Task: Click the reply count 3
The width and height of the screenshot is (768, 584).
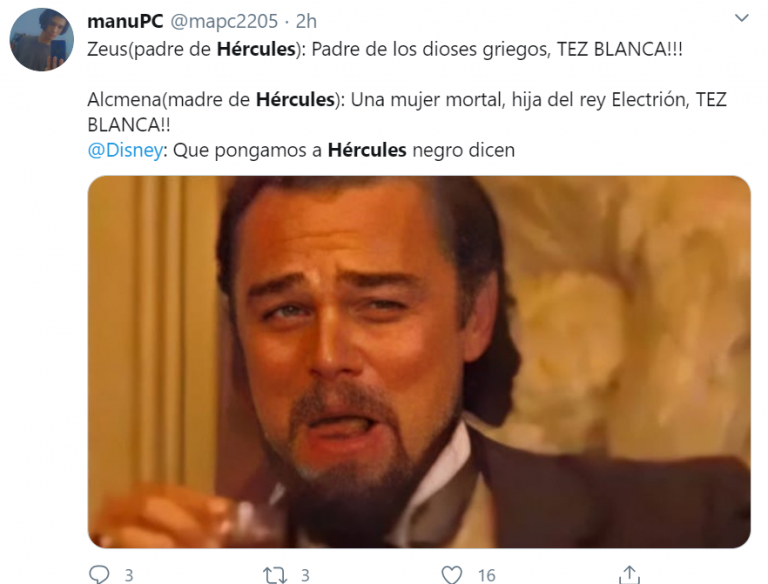Action: coord(129,575)
